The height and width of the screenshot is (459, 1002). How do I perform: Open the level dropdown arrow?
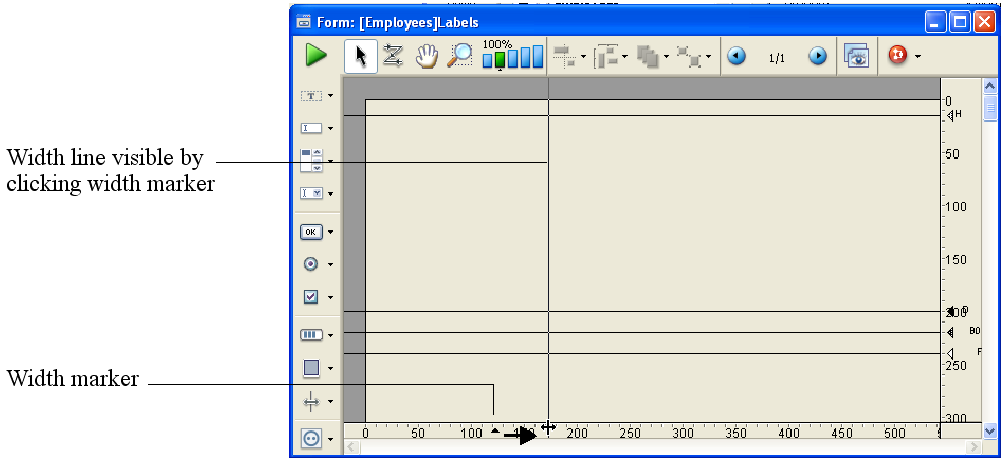click(x=667, y=57)
